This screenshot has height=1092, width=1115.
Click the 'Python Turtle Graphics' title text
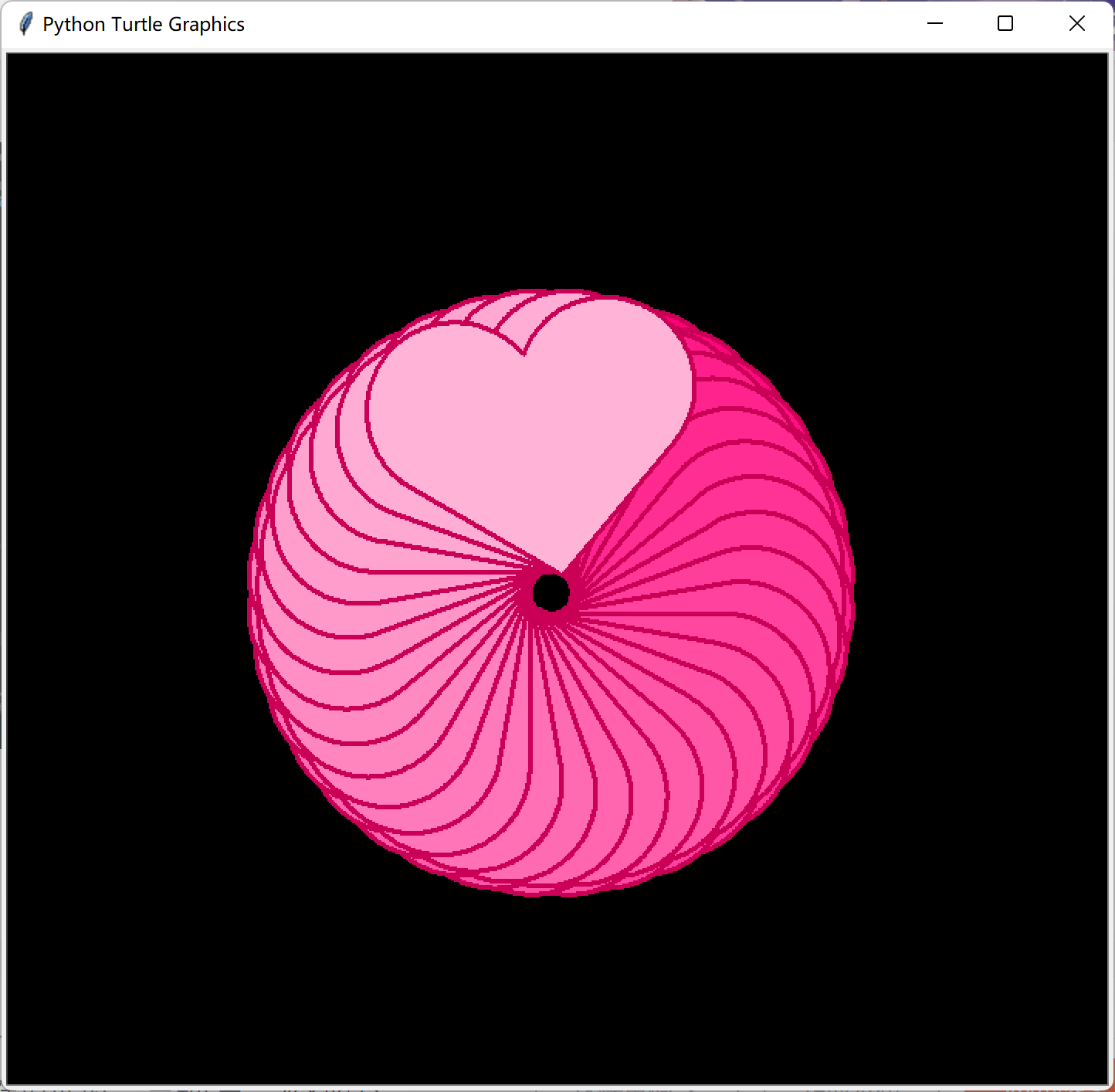[x=144, y=25]
